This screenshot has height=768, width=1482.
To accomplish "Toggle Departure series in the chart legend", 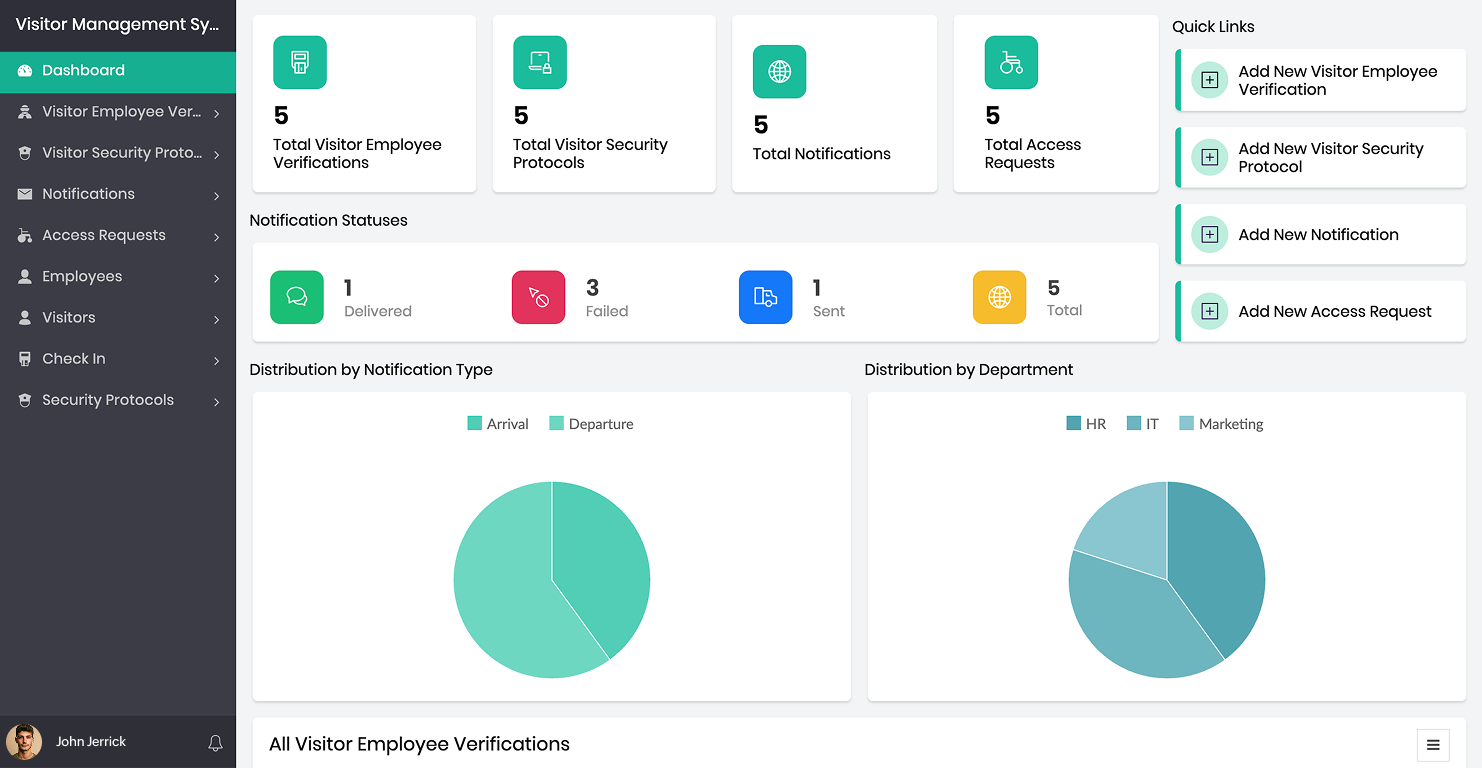I will (x=591, y=424).
